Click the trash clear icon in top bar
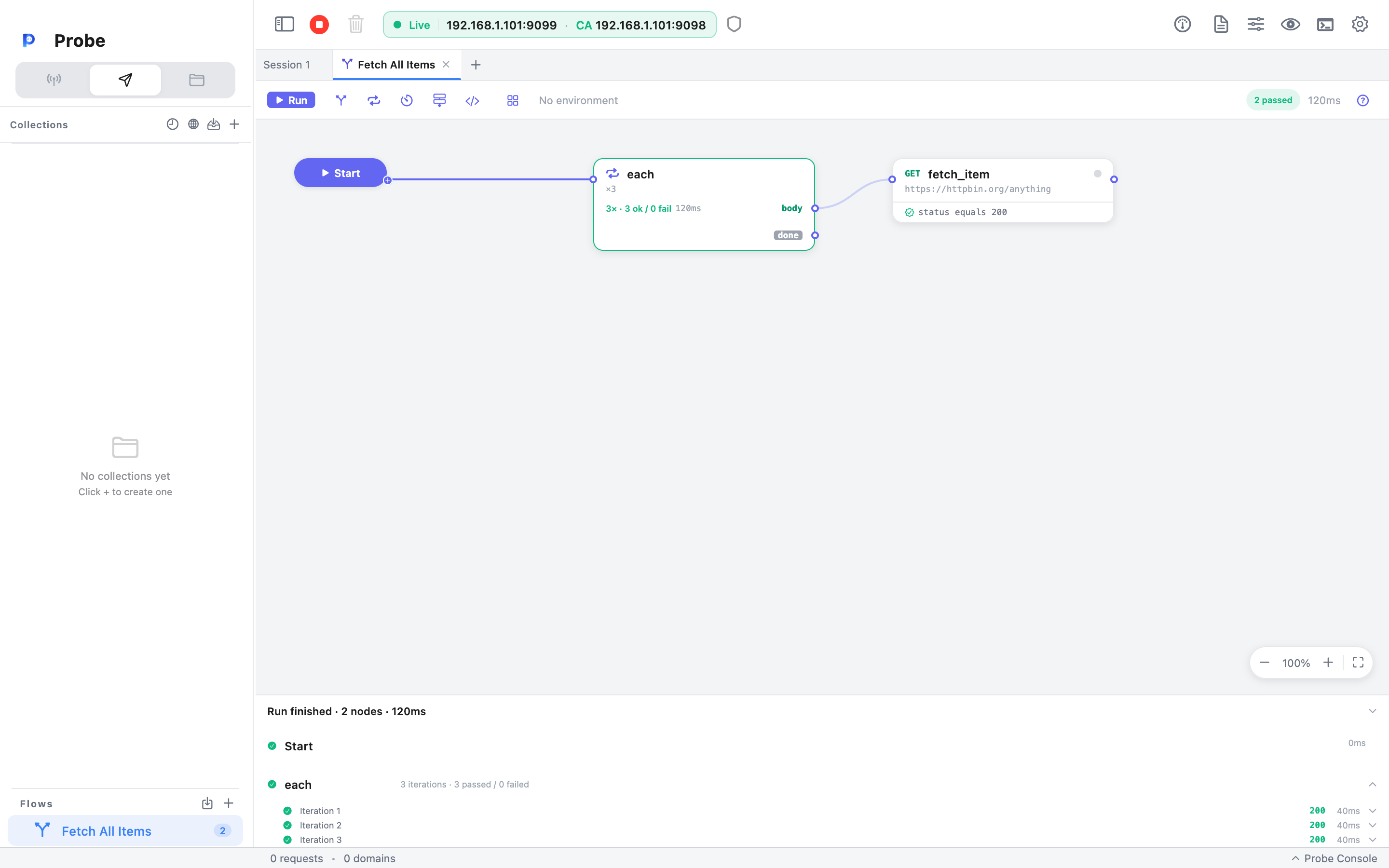The height and width of the screenshot is (868, 1389). click(x=356, y=24)
